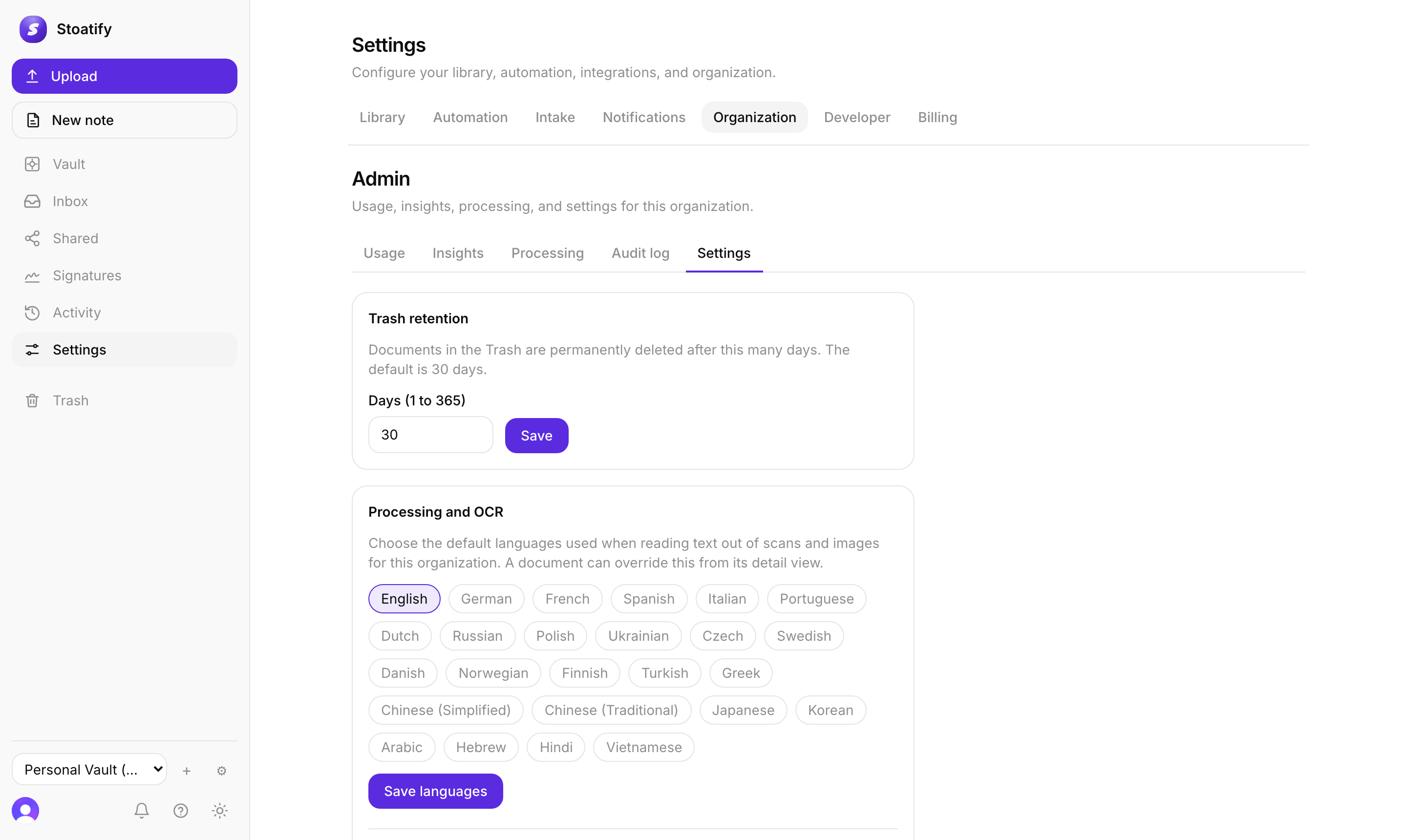Viewport: 1407px width, 840px height.
Task: Enable Dutch OCR language
Action: [x=400, y=636]
